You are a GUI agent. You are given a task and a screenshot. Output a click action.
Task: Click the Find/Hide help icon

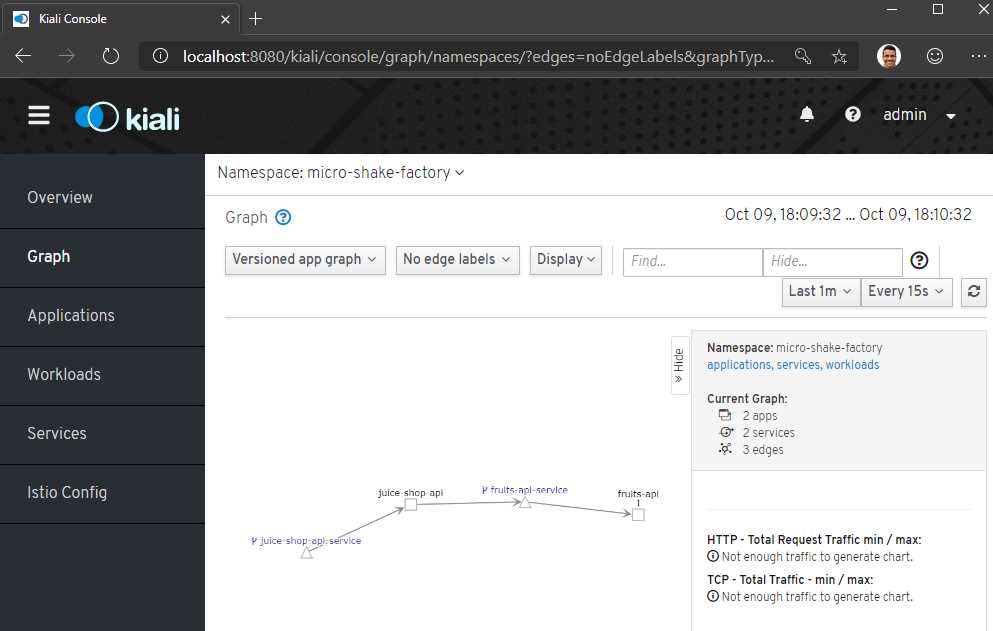919,260
